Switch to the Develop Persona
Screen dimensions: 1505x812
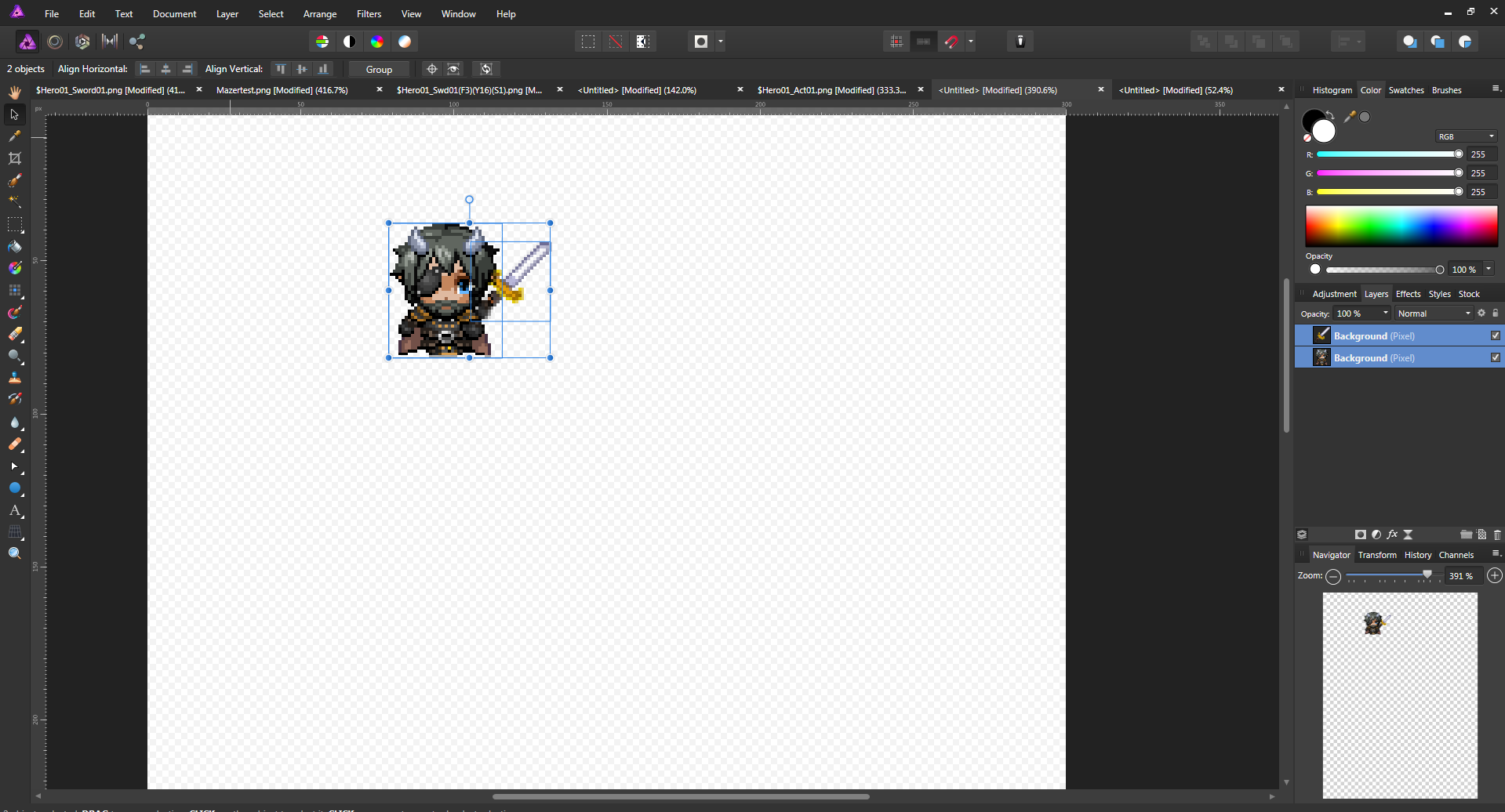(x=82, y=42)
